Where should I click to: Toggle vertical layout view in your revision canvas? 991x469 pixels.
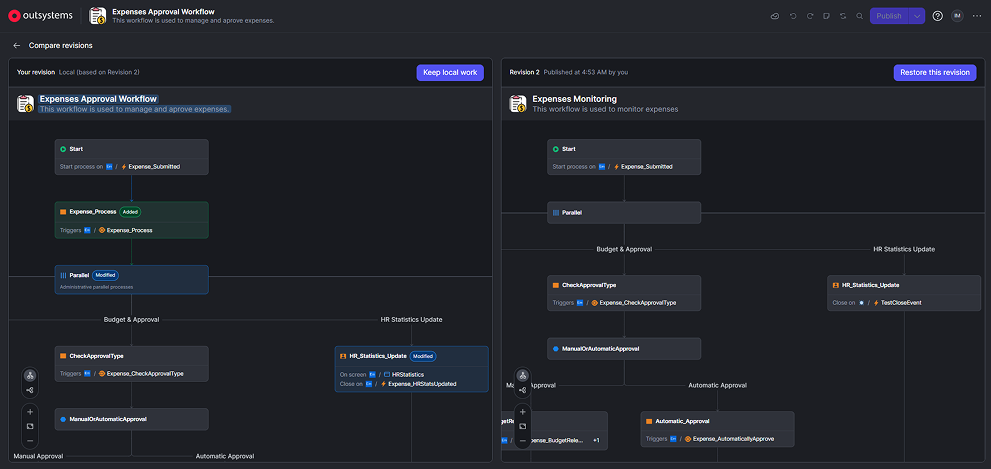tap(30, 375)
